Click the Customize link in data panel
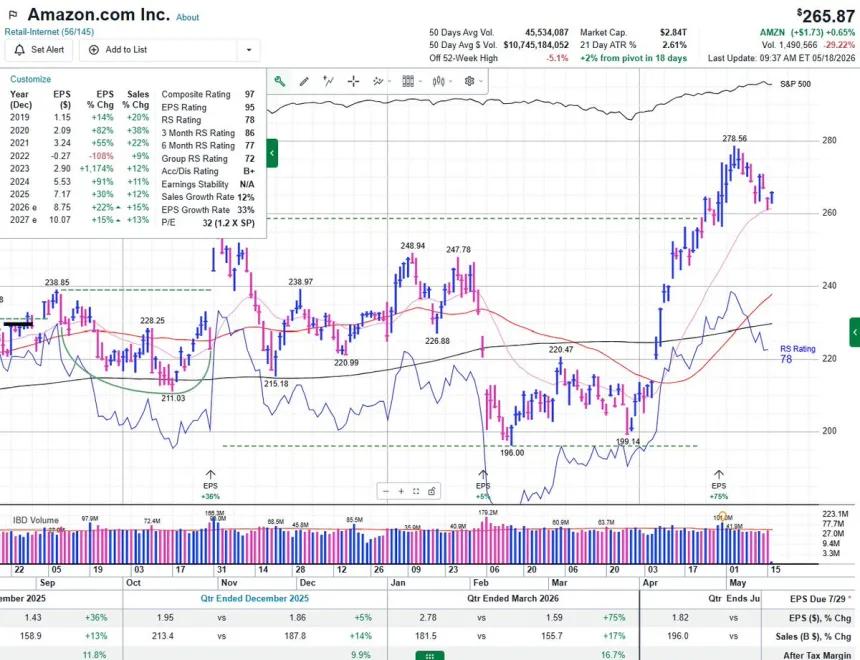Screen dimensions: 860x660 (31, 79)
